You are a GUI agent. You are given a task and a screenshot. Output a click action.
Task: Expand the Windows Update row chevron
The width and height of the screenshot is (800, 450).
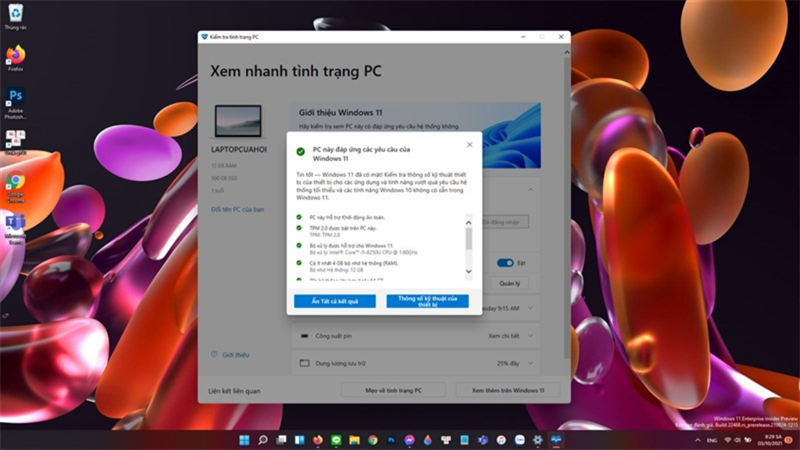click(531, 308)
